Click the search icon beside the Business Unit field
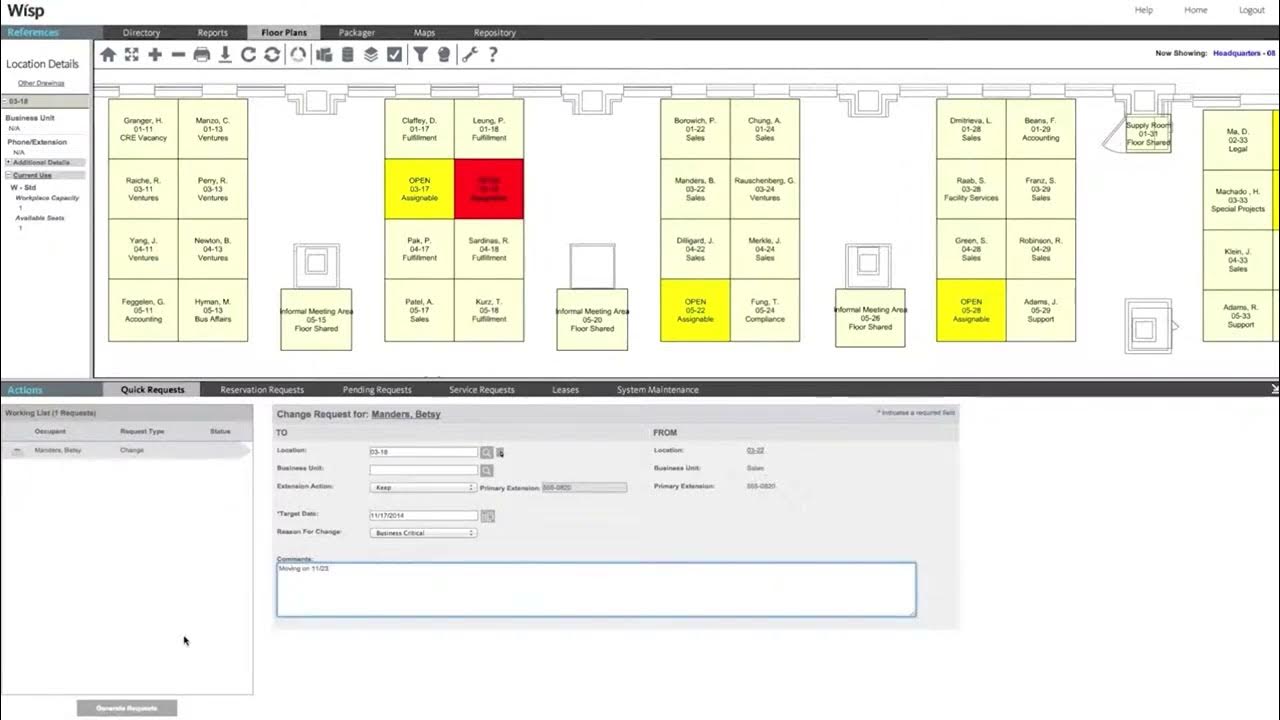 coord(487,470)
